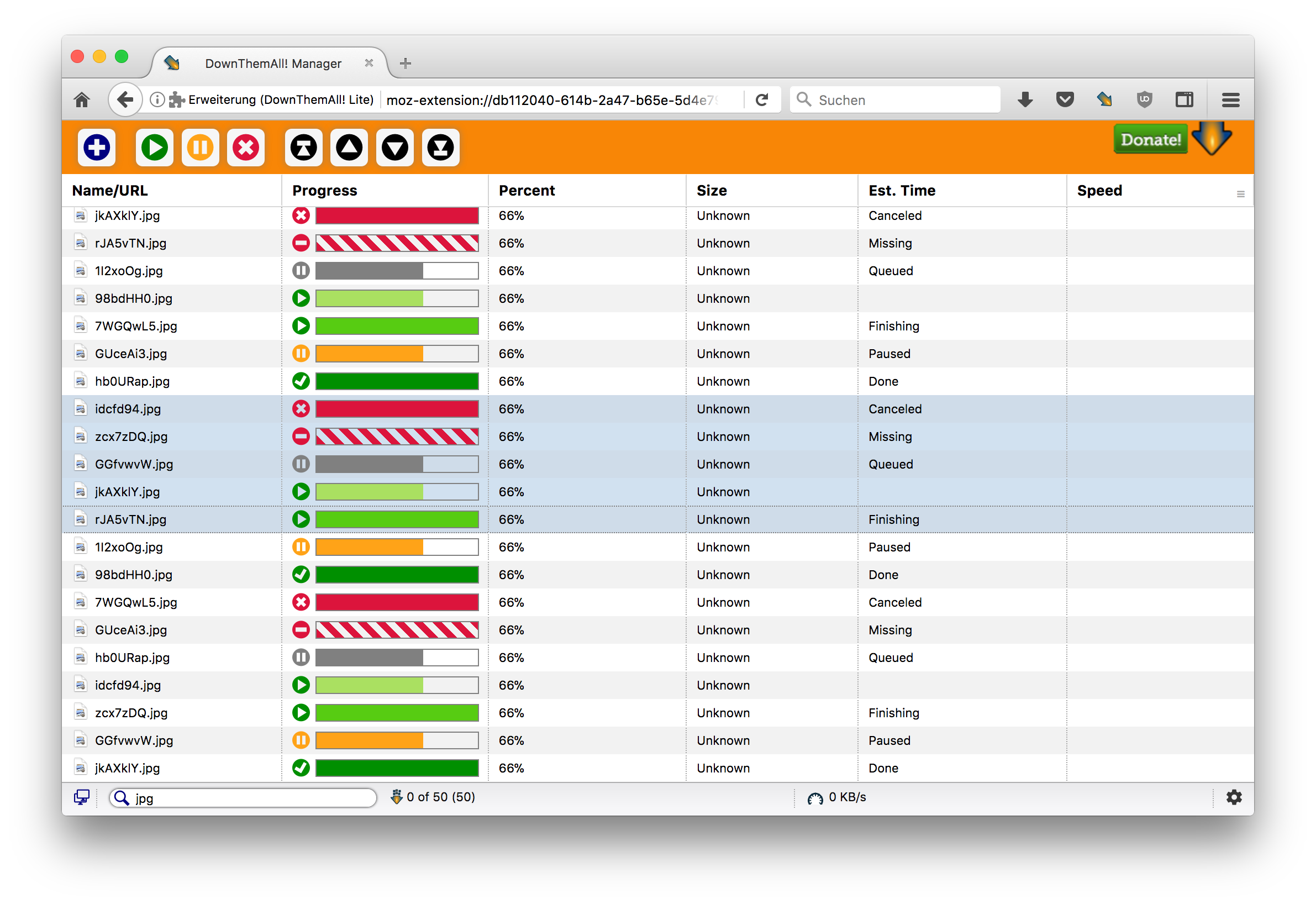Sort by the Percent column header
Viewport: 1316px width, 904px height.
coord(527,191)
